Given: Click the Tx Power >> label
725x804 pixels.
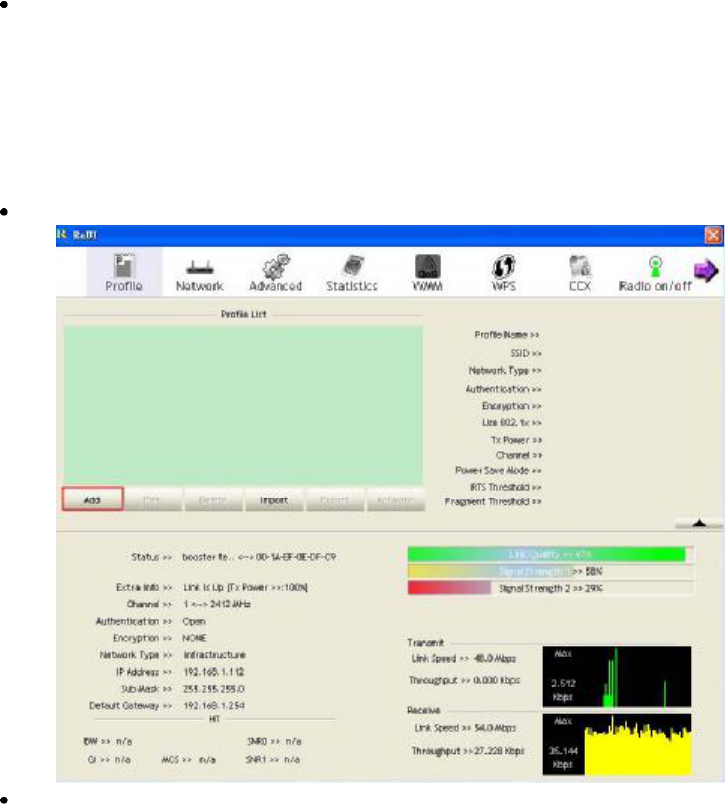Looking at the screenshot, I should 516,440.
